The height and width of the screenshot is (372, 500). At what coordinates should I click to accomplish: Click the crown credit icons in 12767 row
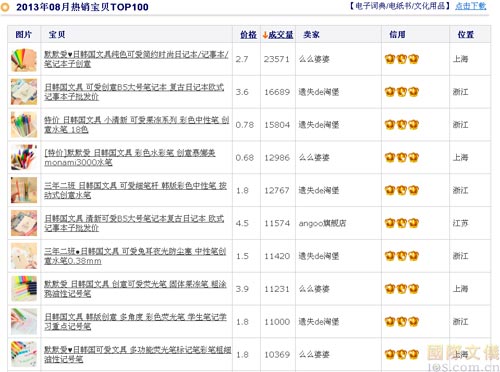coord(402,190)
